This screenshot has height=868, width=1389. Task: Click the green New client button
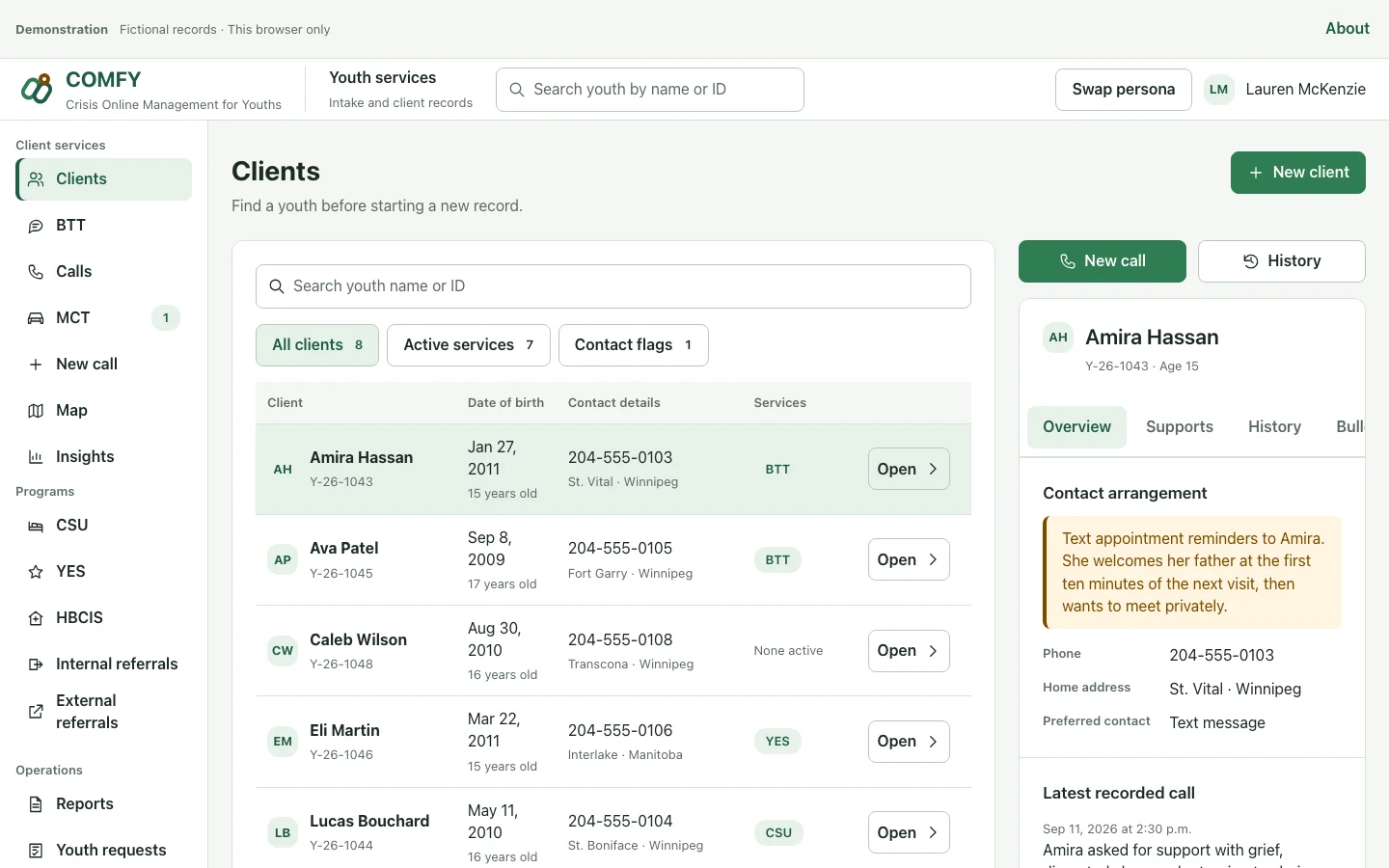pyautogui.click(x=1298, y=173)
